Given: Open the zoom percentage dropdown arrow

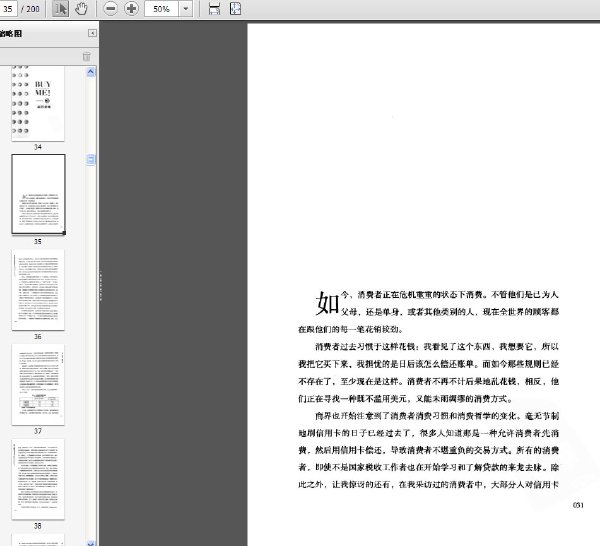Looking at the screenshot, I should 186,8.
